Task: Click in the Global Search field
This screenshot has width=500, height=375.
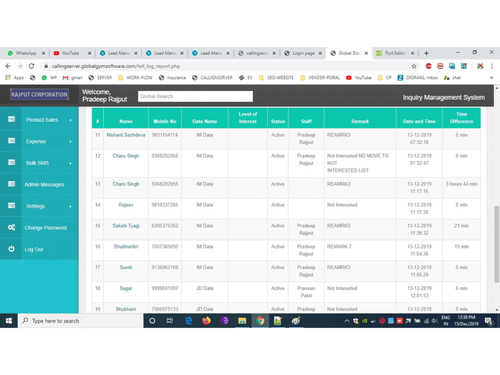Action: point(195,96)
